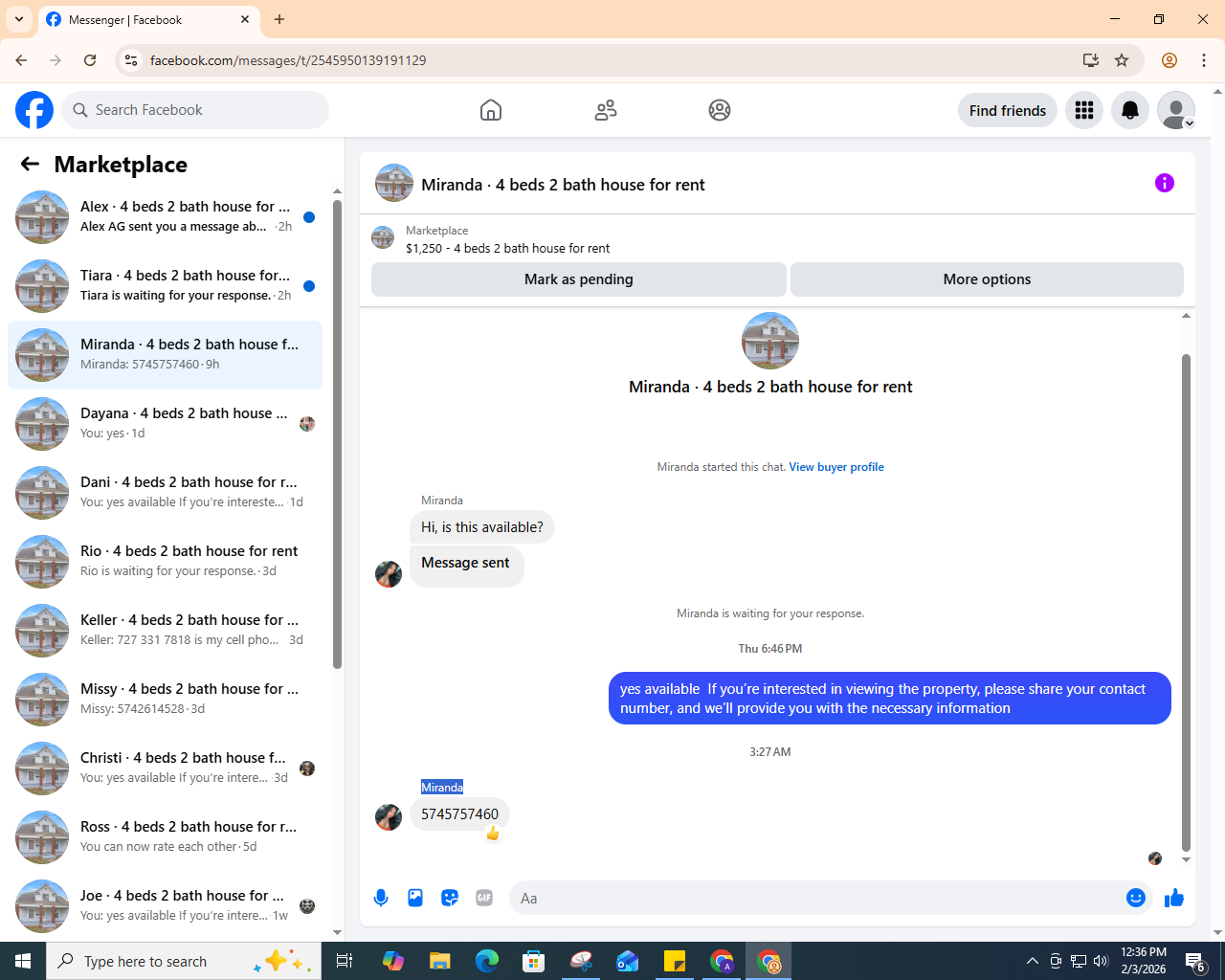
Task: Click More options button
Action: coord(987,279)
